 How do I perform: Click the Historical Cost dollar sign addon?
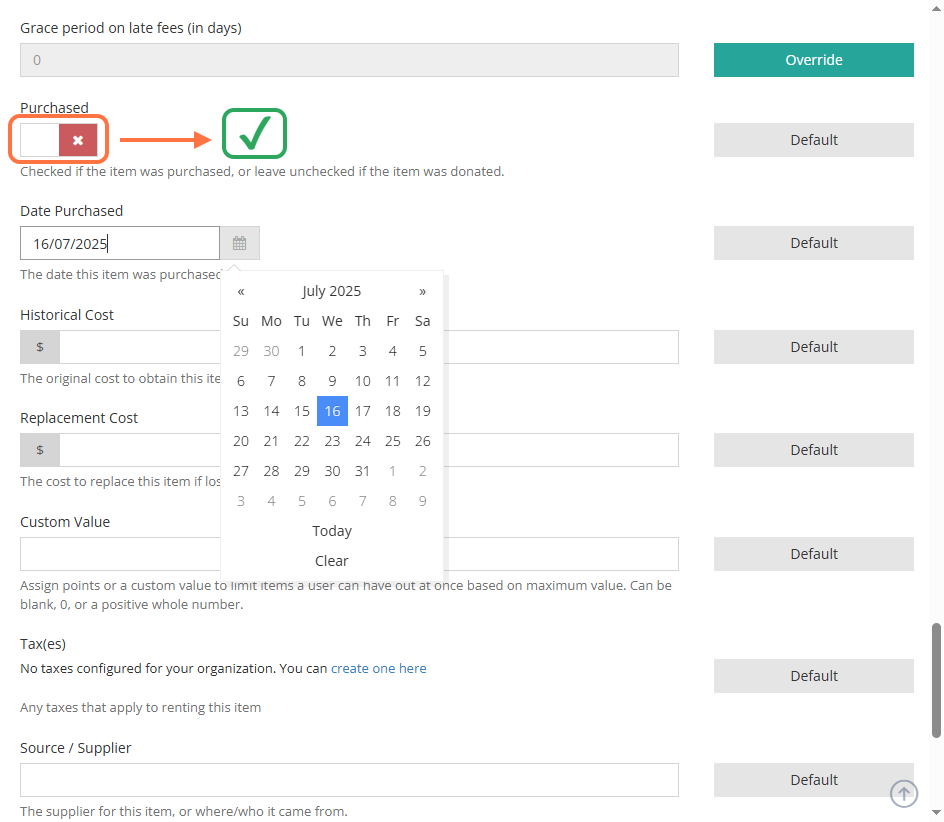click(40, 347)
